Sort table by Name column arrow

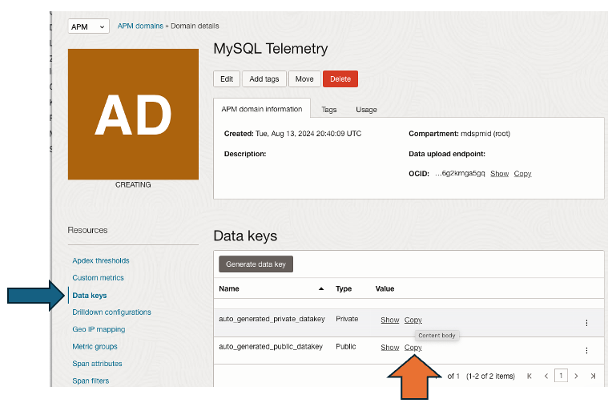click(x=321, y=289)
